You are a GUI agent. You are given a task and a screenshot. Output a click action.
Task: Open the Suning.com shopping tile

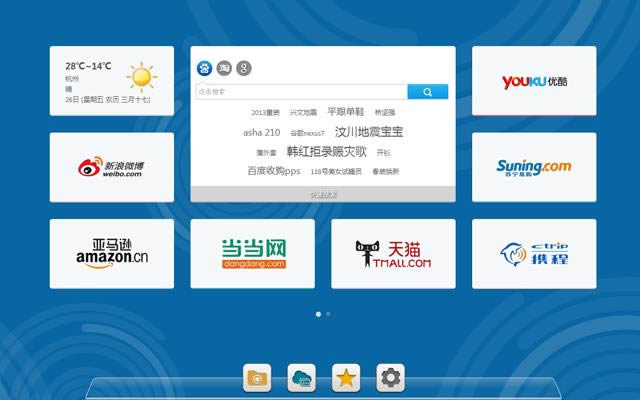534,167
